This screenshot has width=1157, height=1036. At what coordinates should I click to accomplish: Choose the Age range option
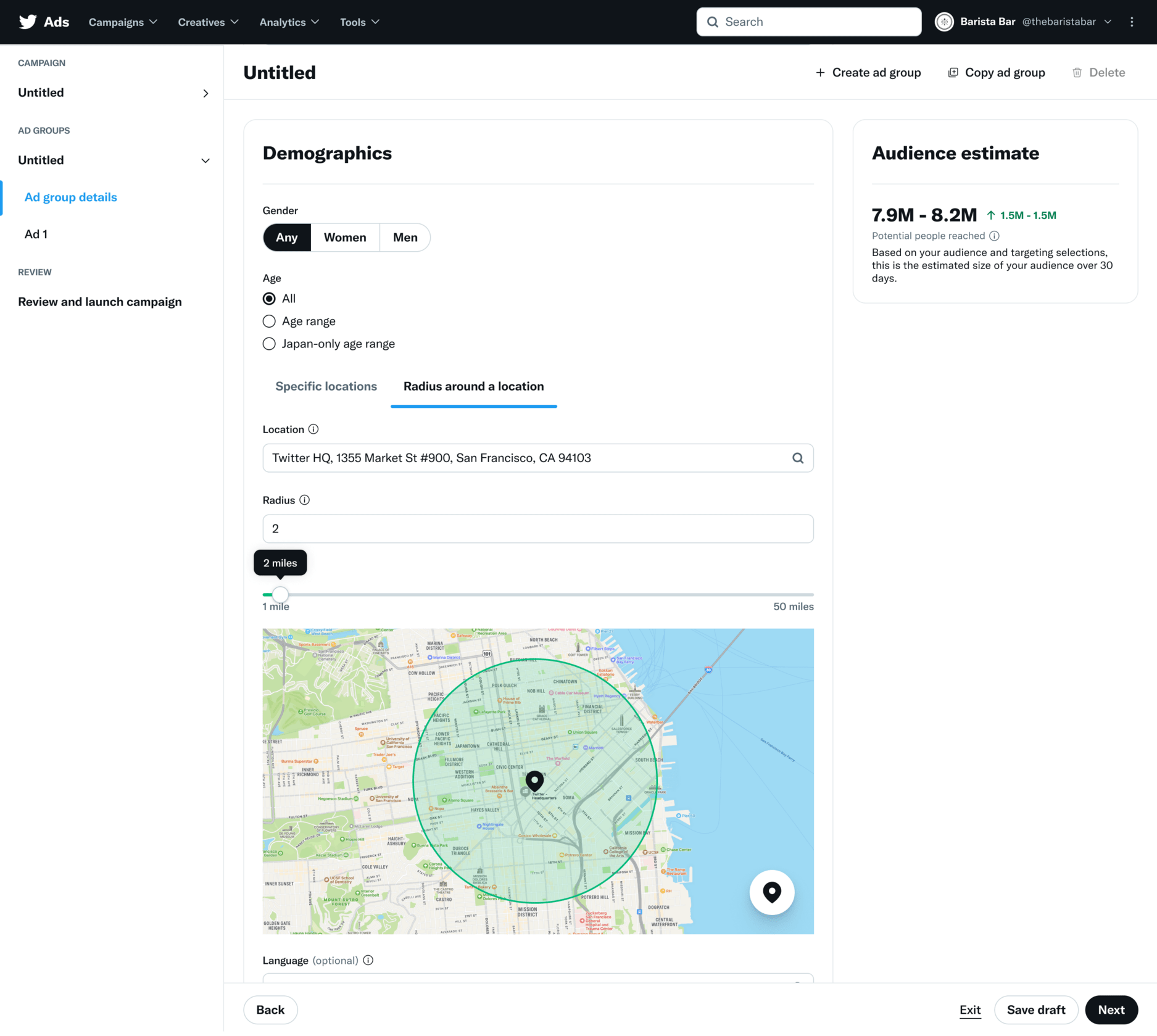[x=269, y=321]
